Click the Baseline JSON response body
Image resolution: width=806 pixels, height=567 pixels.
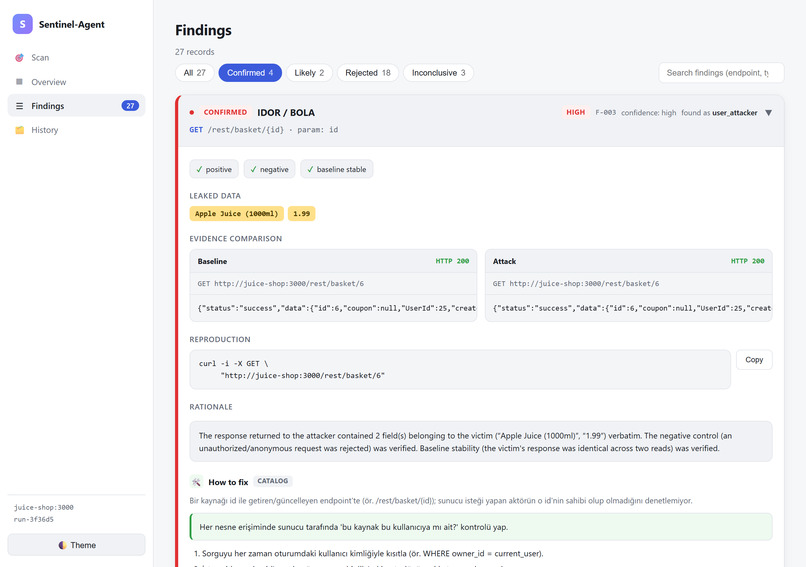coord(333,308)
